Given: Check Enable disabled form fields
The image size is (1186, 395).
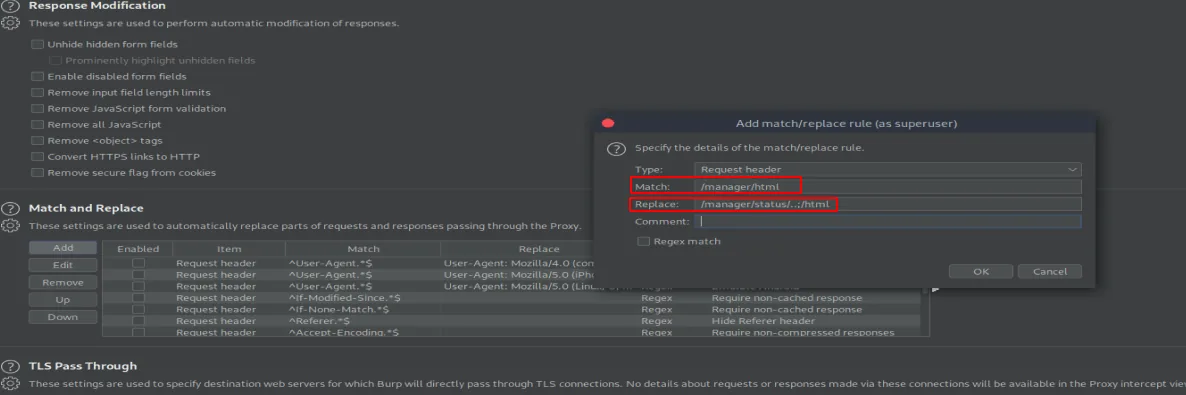Looking at the screenshot, I should pos(38,76).
